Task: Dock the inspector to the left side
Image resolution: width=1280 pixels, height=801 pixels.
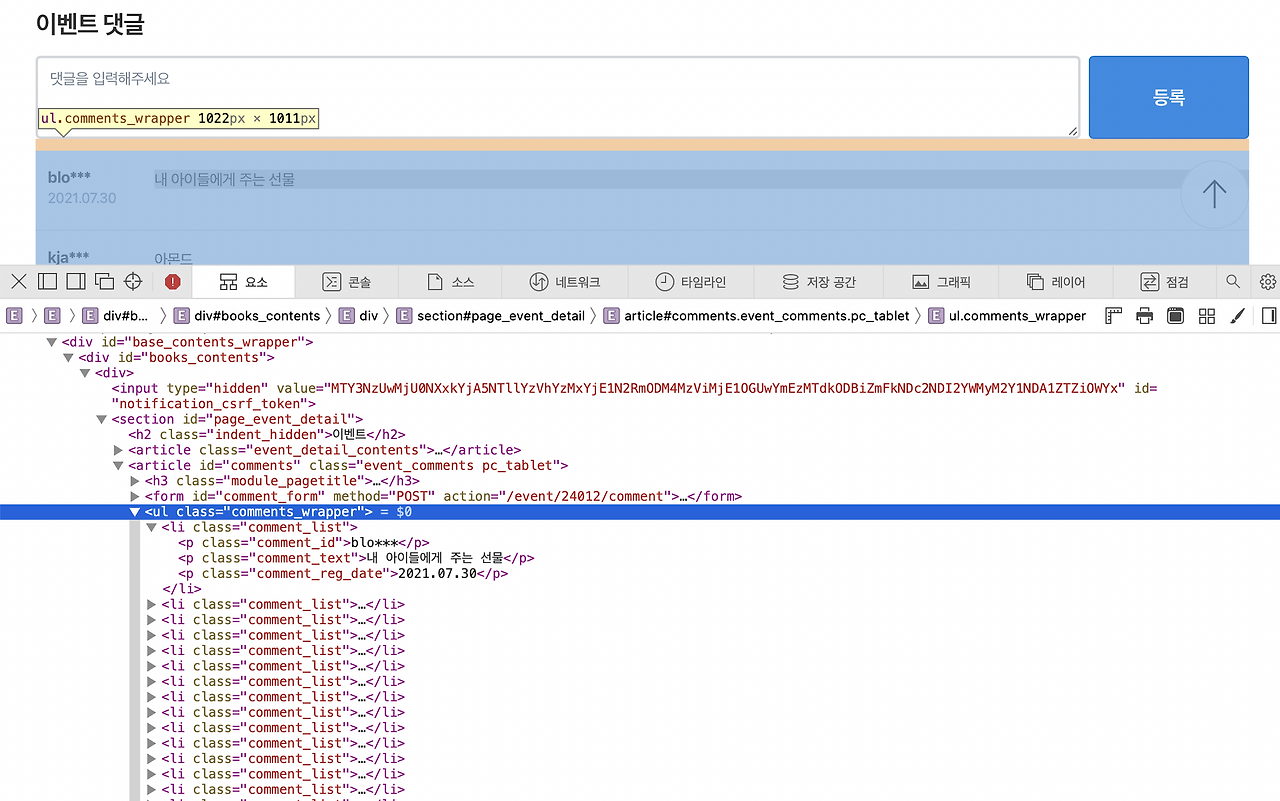Action: pos(47,282)
